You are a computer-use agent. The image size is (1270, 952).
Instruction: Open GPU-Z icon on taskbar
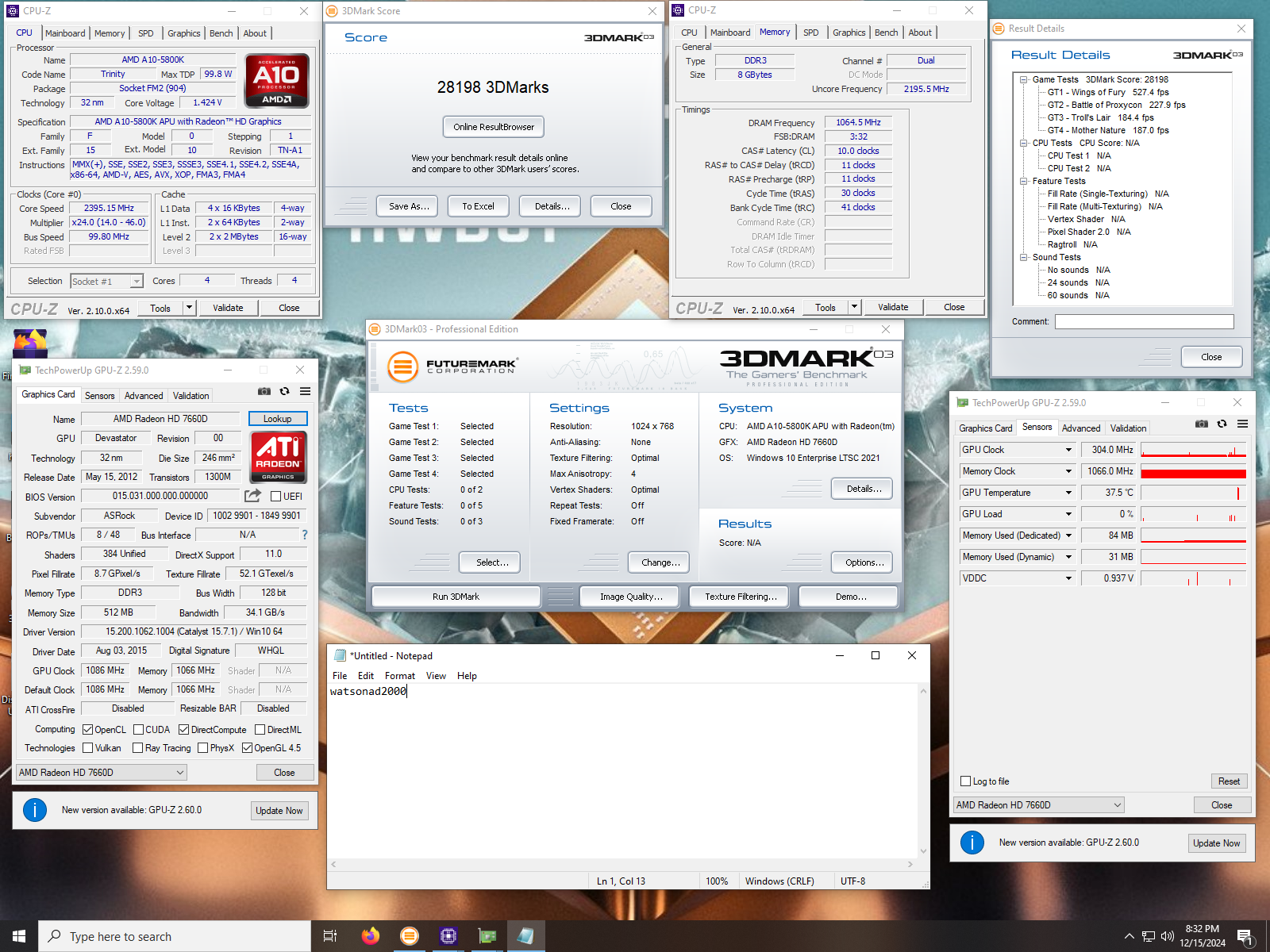click(487, 936)
